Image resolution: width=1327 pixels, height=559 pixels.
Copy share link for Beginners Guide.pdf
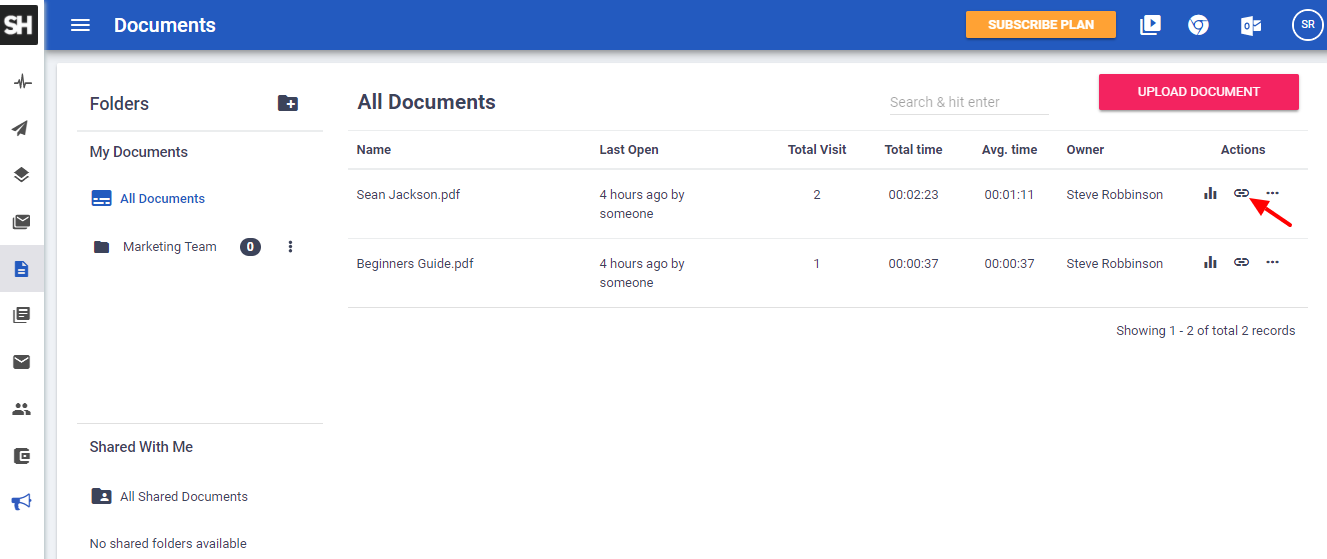click(1241, 262)
